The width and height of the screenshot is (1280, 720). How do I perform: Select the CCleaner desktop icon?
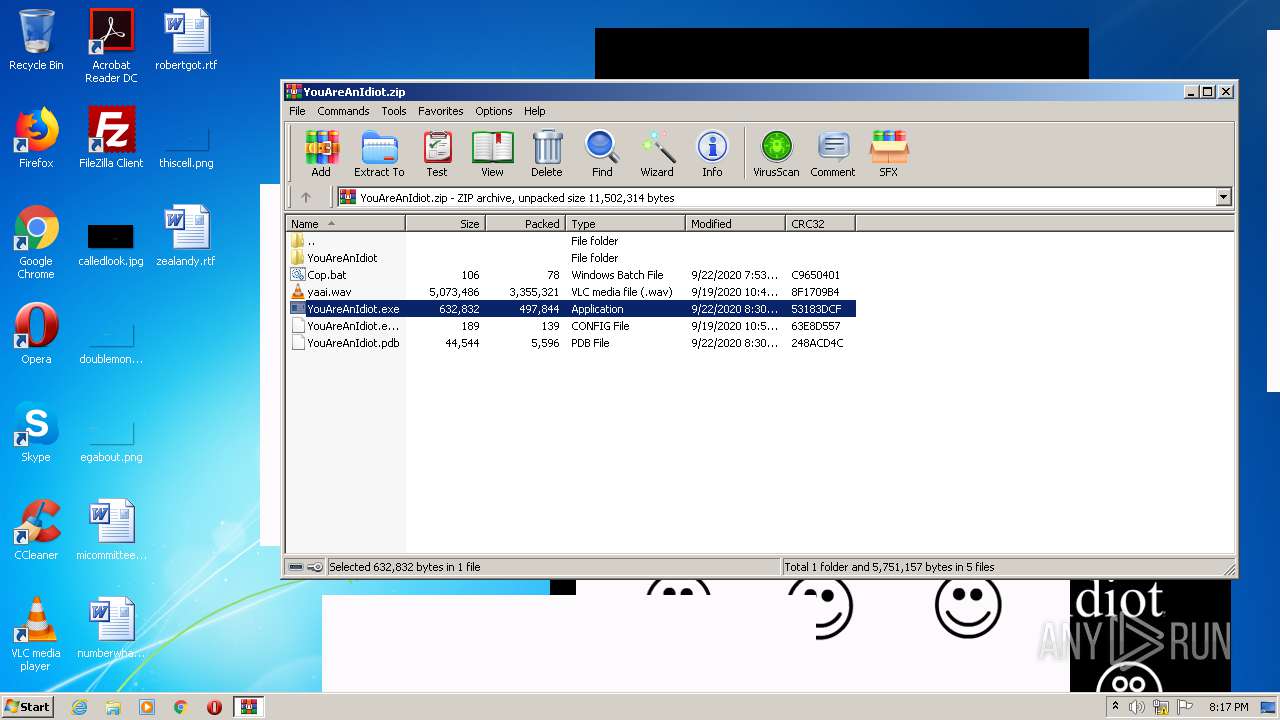36,530
